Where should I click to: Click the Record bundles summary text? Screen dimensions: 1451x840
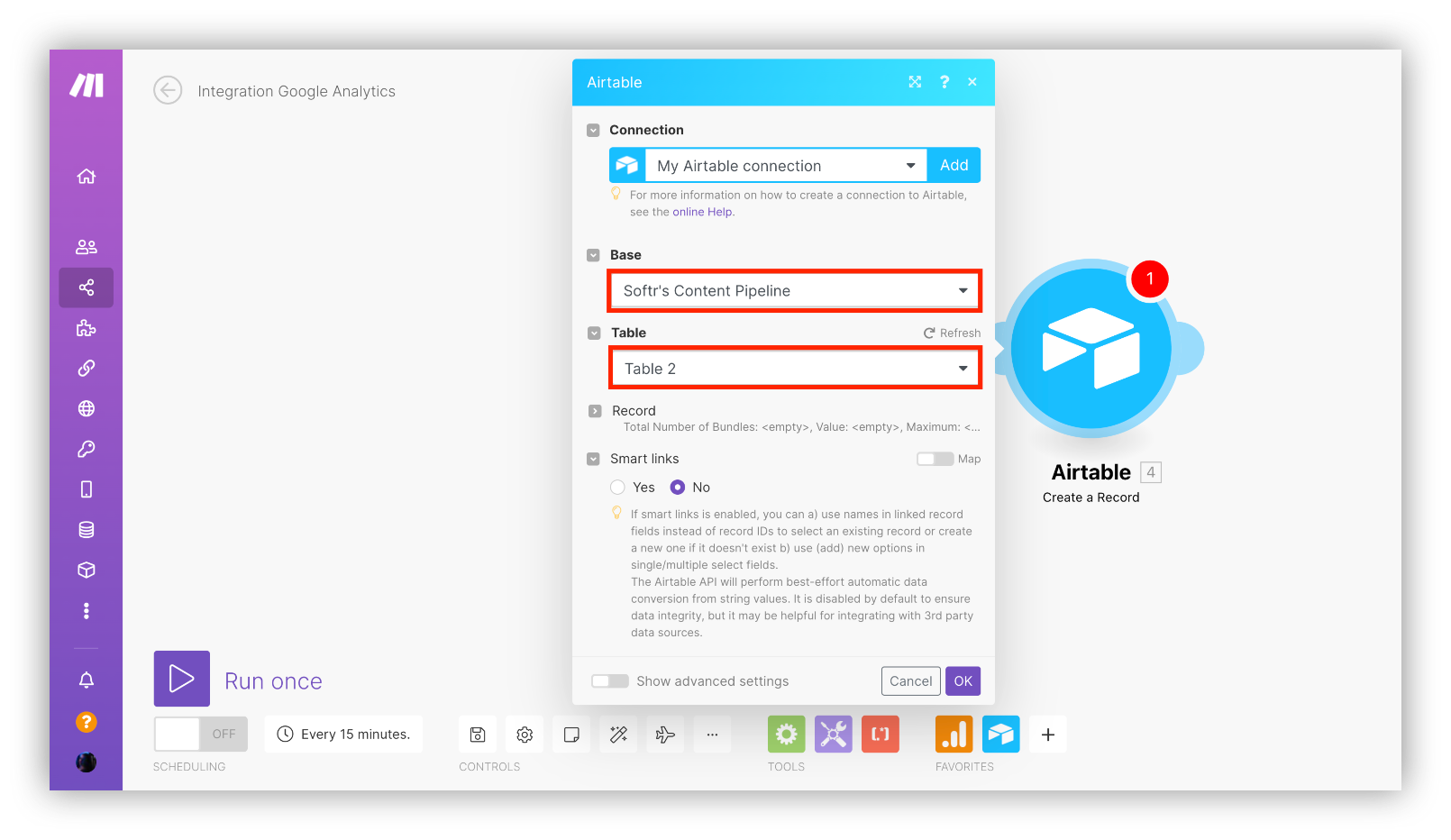point(802,427)
